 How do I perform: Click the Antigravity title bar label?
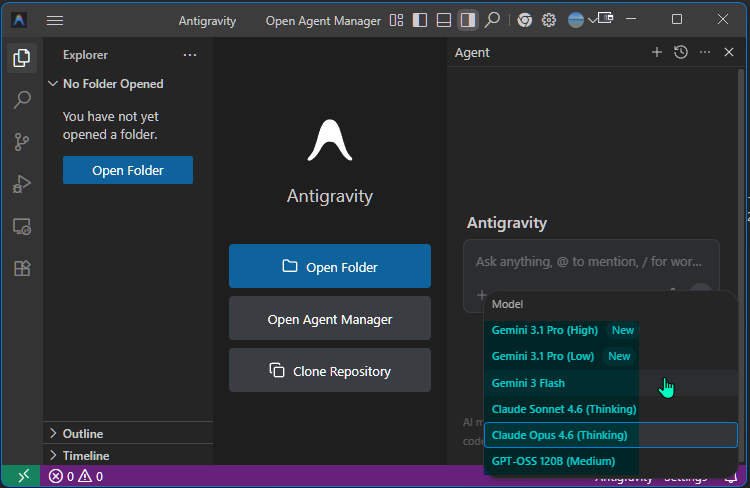point(207,21)
